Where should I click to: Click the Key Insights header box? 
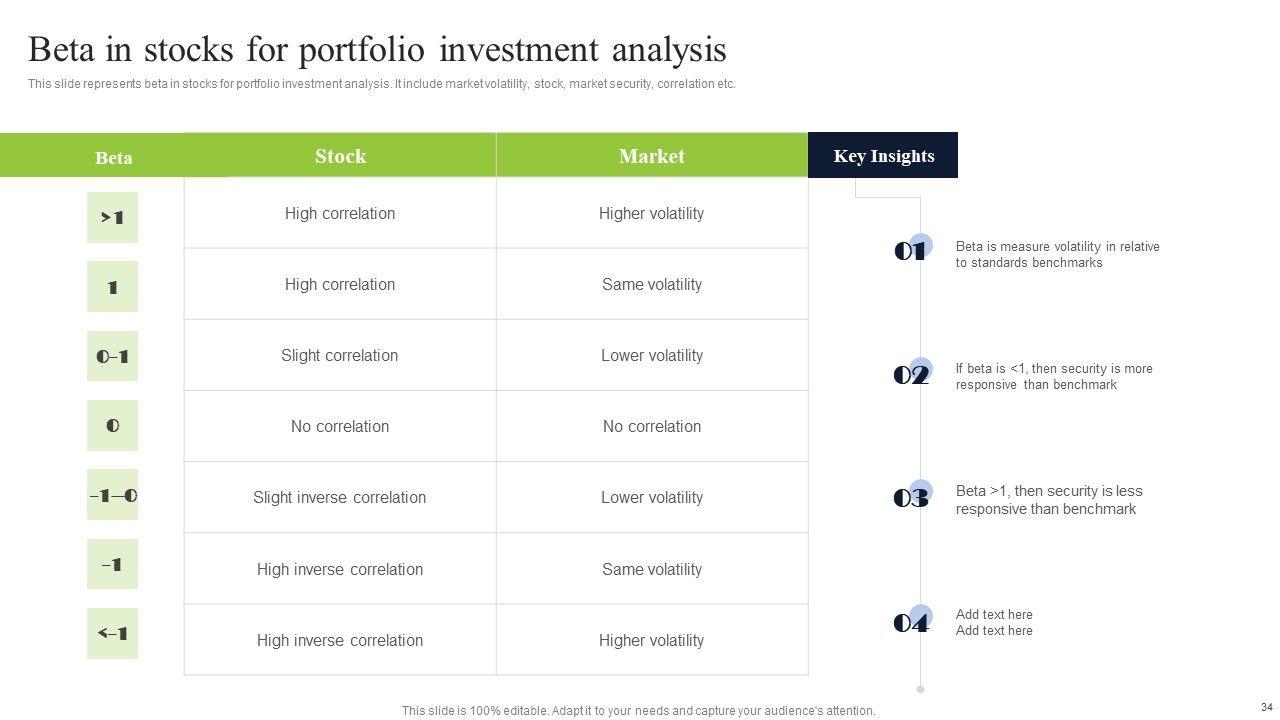pos(883,156)
